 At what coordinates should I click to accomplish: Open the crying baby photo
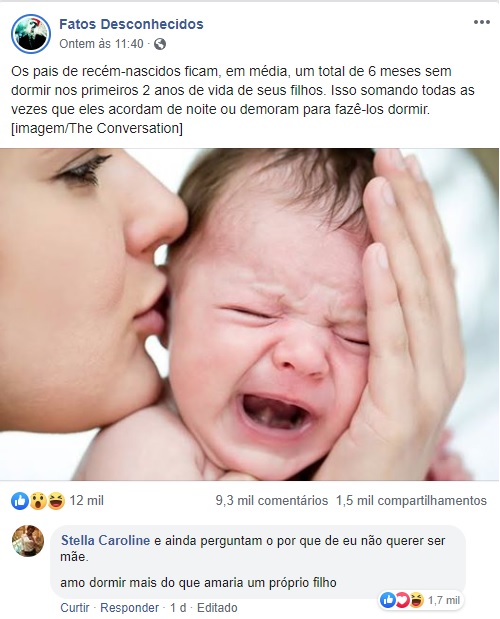pos(249,314)
